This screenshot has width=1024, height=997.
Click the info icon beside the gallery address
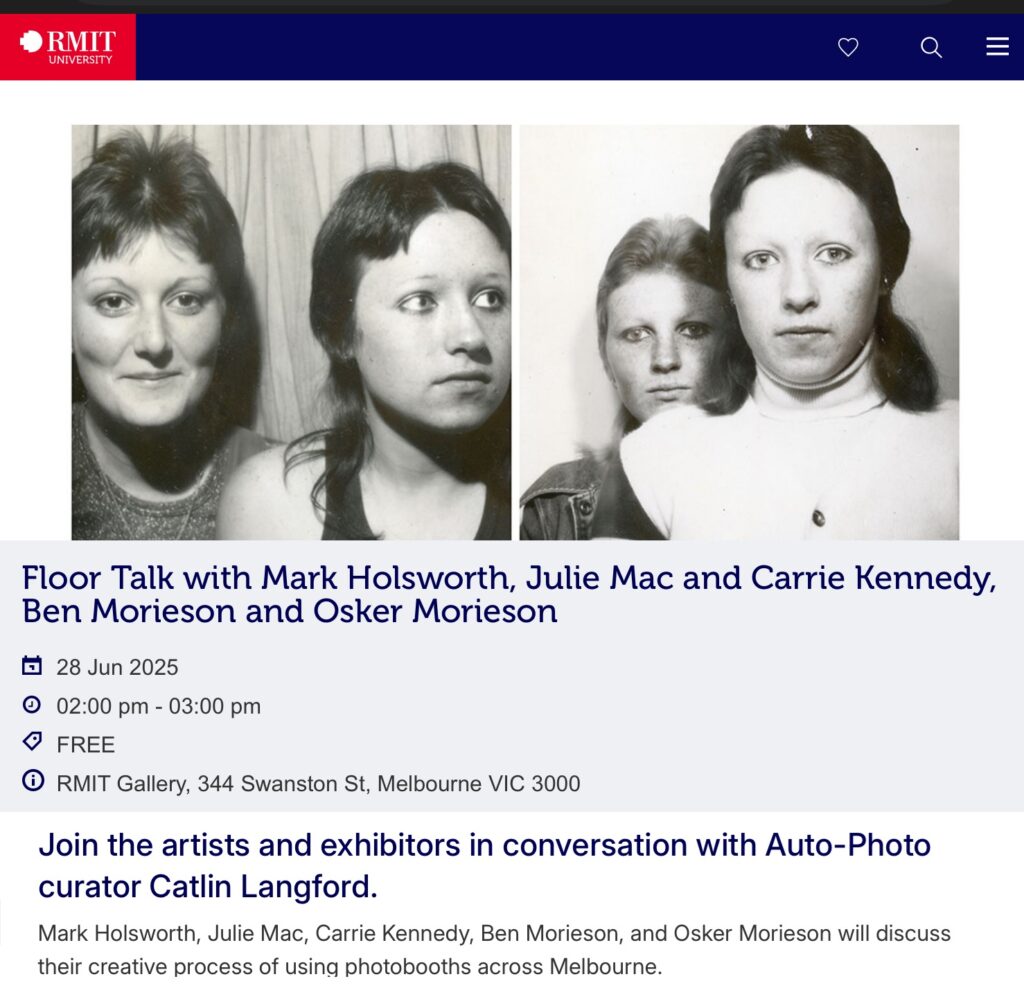[33, 780]
